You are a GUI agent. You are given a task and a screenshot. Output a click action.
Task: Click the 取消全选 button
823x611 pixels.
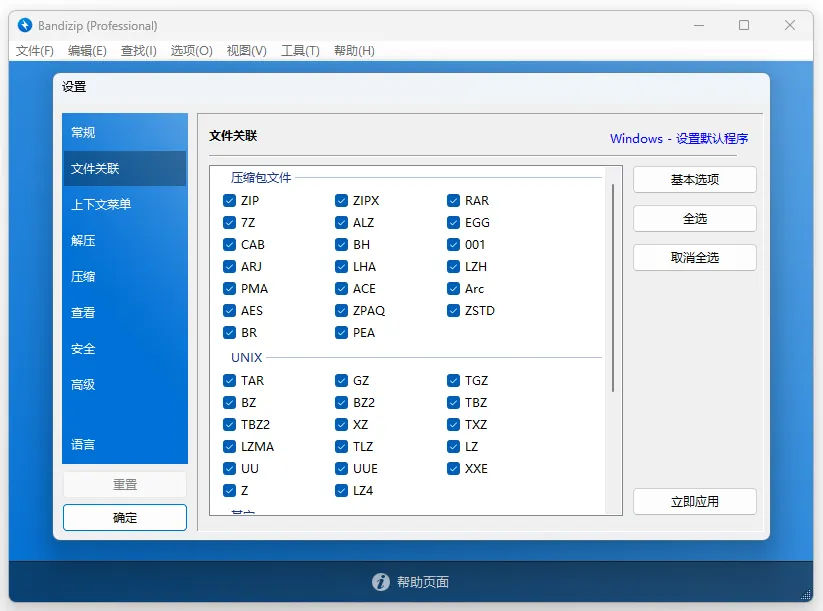(x=694, y=258)
